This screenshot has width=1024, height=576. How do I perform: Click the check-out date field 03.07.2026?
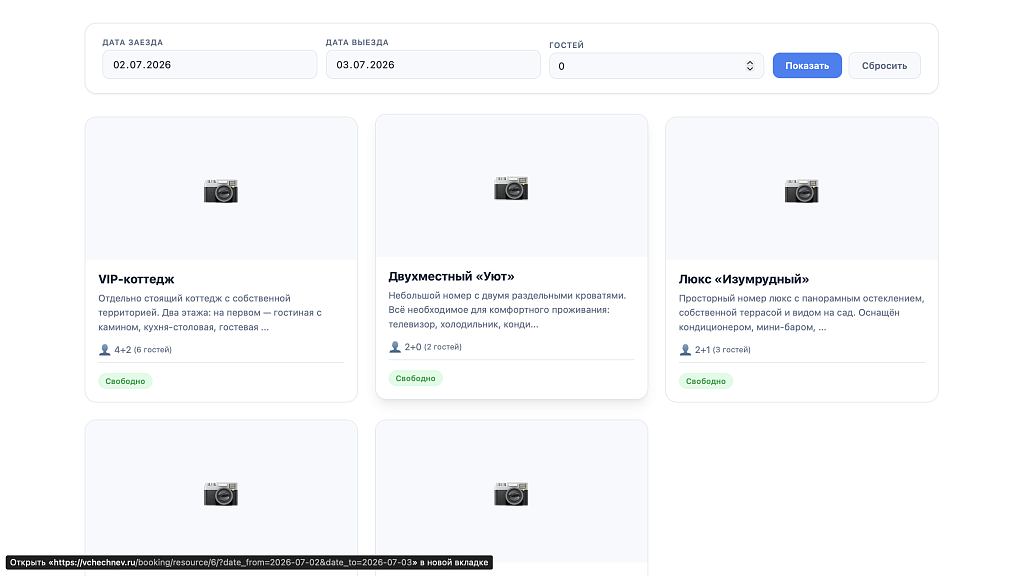(433, 65)
